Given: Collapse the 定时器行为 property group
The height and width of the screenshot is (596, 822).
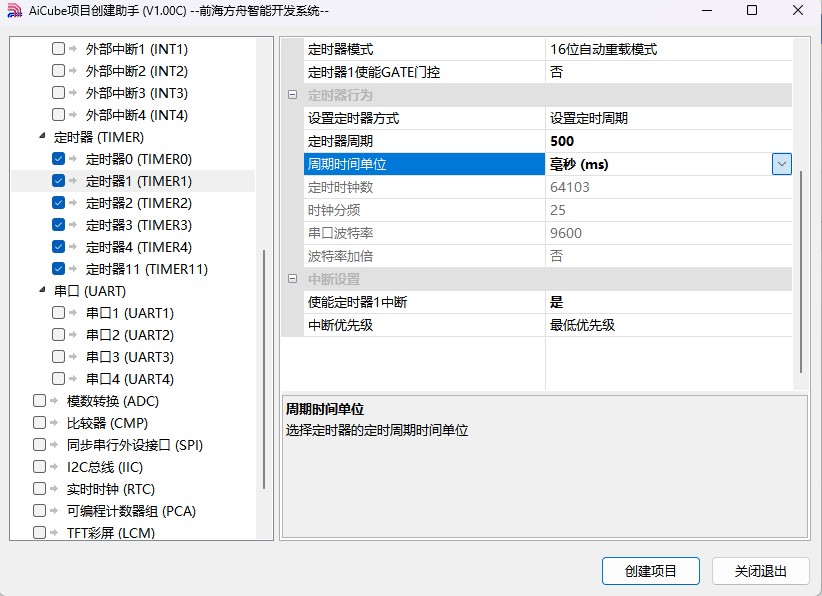Looking at the screenshot, I should pyautogui.click(x=293, y=95).
